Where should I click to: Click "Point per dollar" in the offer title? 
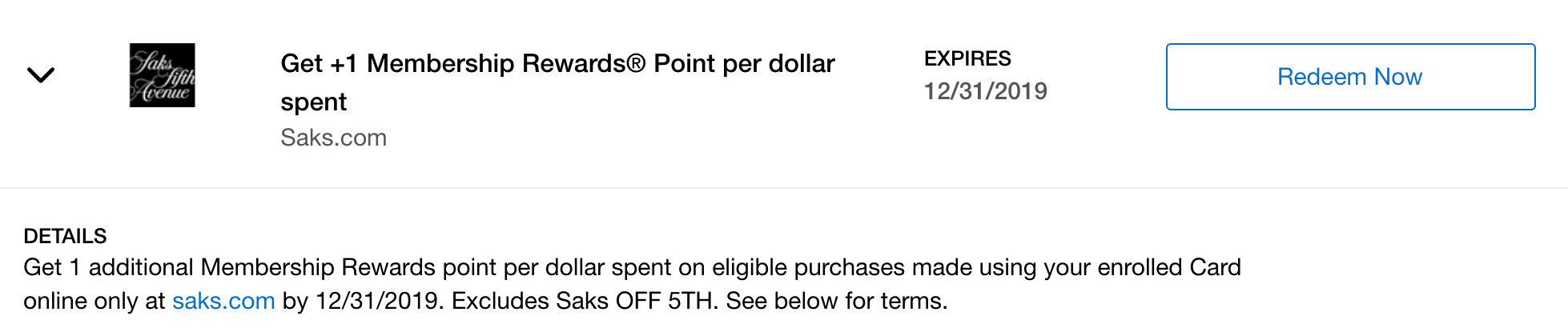point(744,64)
